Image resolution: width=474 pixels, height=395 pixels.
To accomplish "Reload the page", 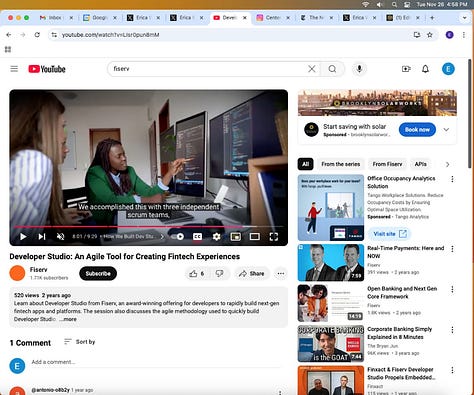I will [37, 35].
